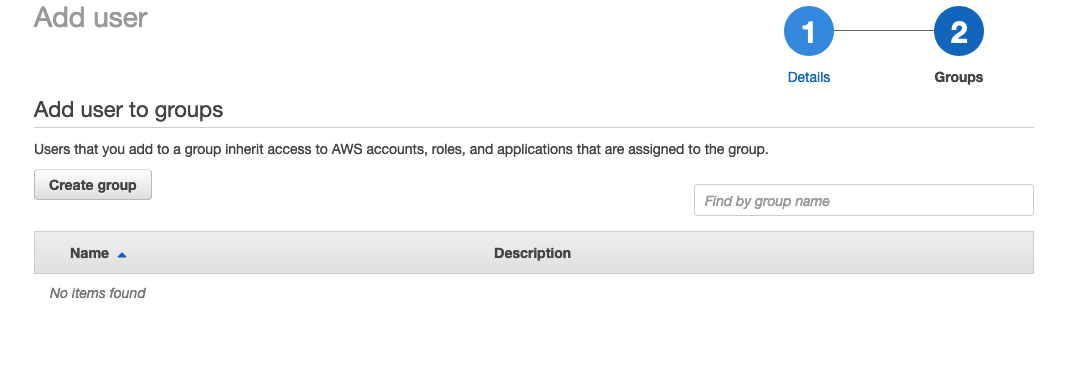The height and width of the screenshot is (371, 1070).
Task: Click the divider under Add user to groups
Action: point(534,128)
